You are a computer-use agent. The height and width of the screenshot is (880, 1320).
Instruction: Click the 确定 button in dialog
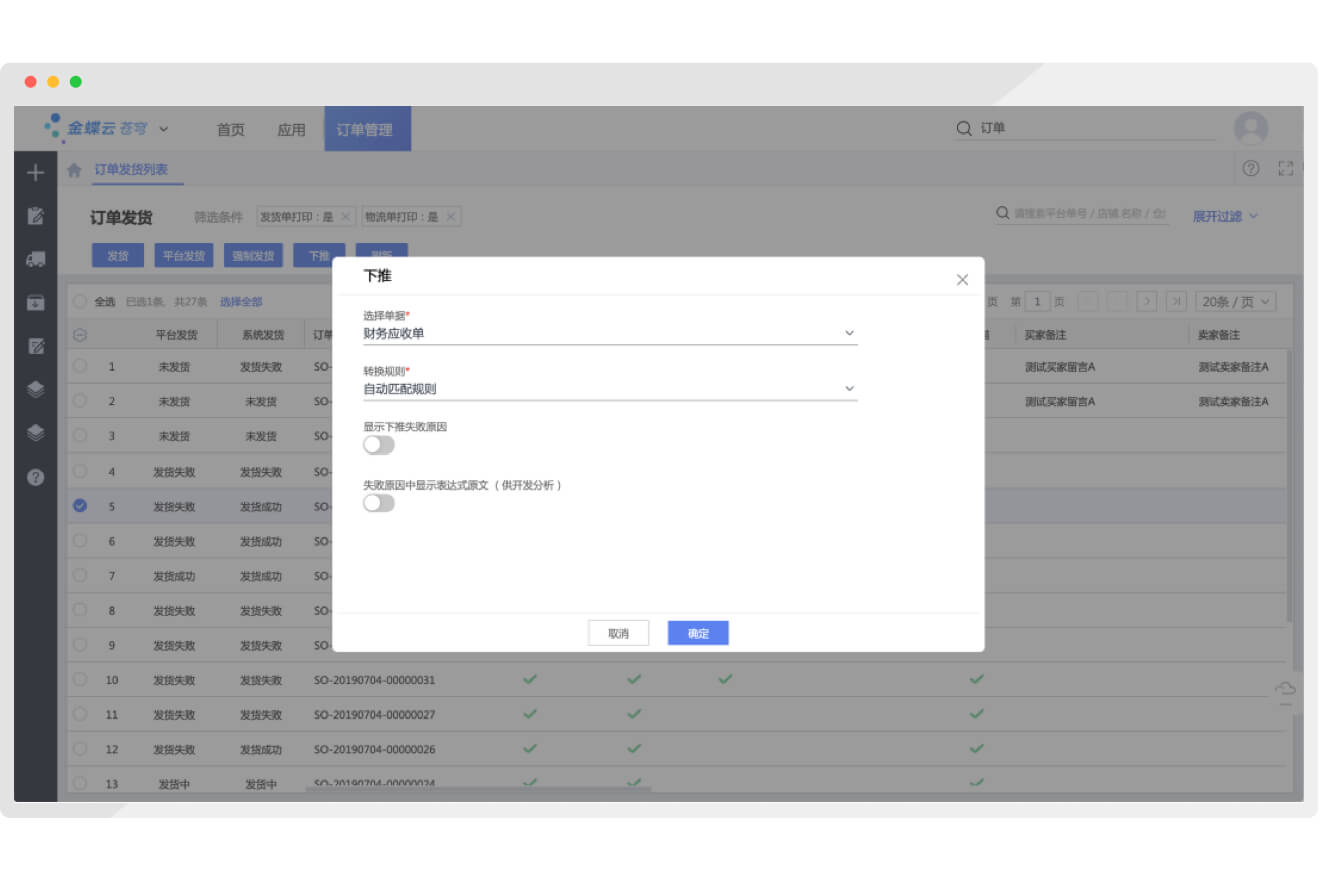click(698, 633)
